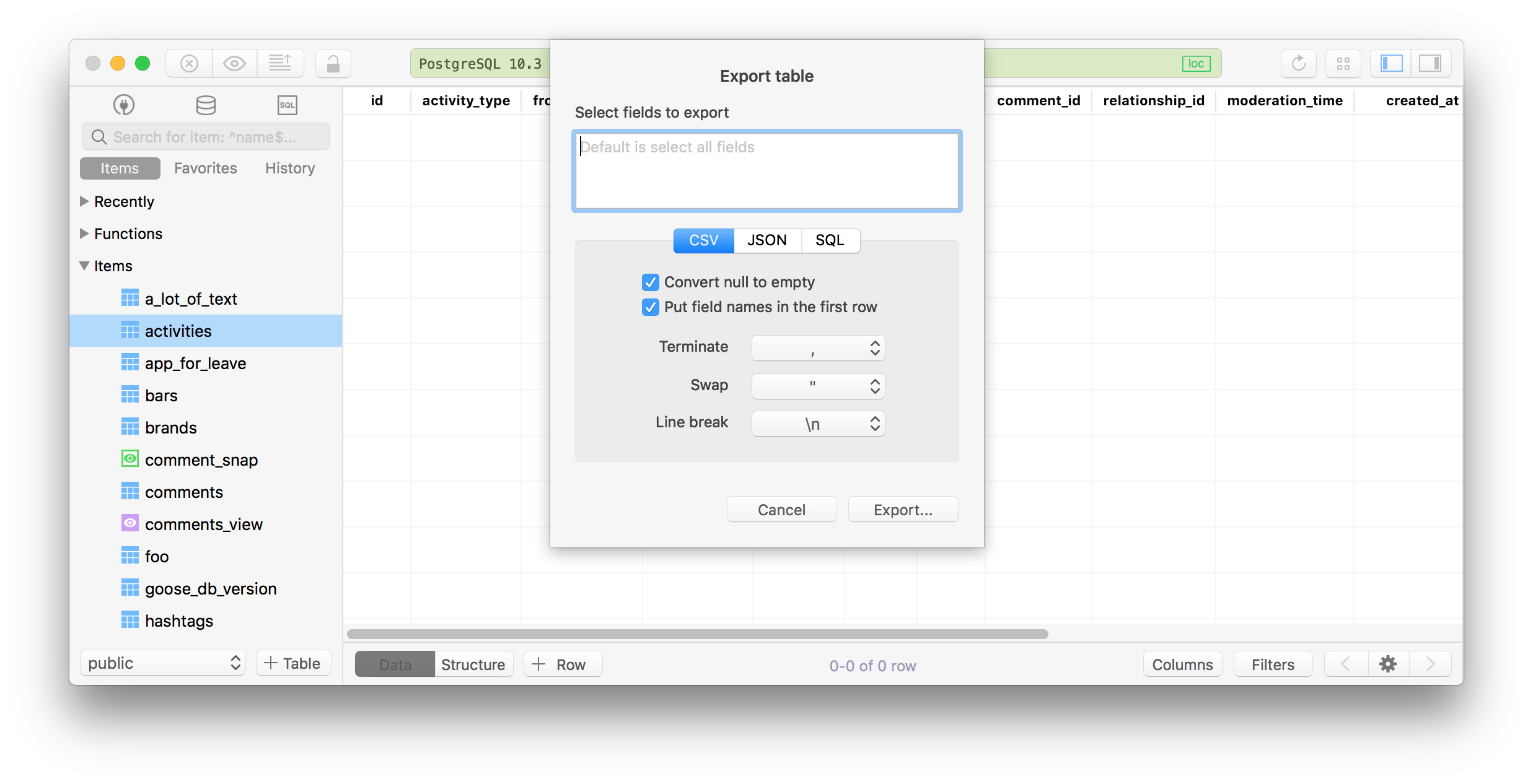The width and height of the screenshot is (1533, 784).
Task: Toggle Convert null to empty checkbox
Action: pyautogui.click(x=651, y=281)
